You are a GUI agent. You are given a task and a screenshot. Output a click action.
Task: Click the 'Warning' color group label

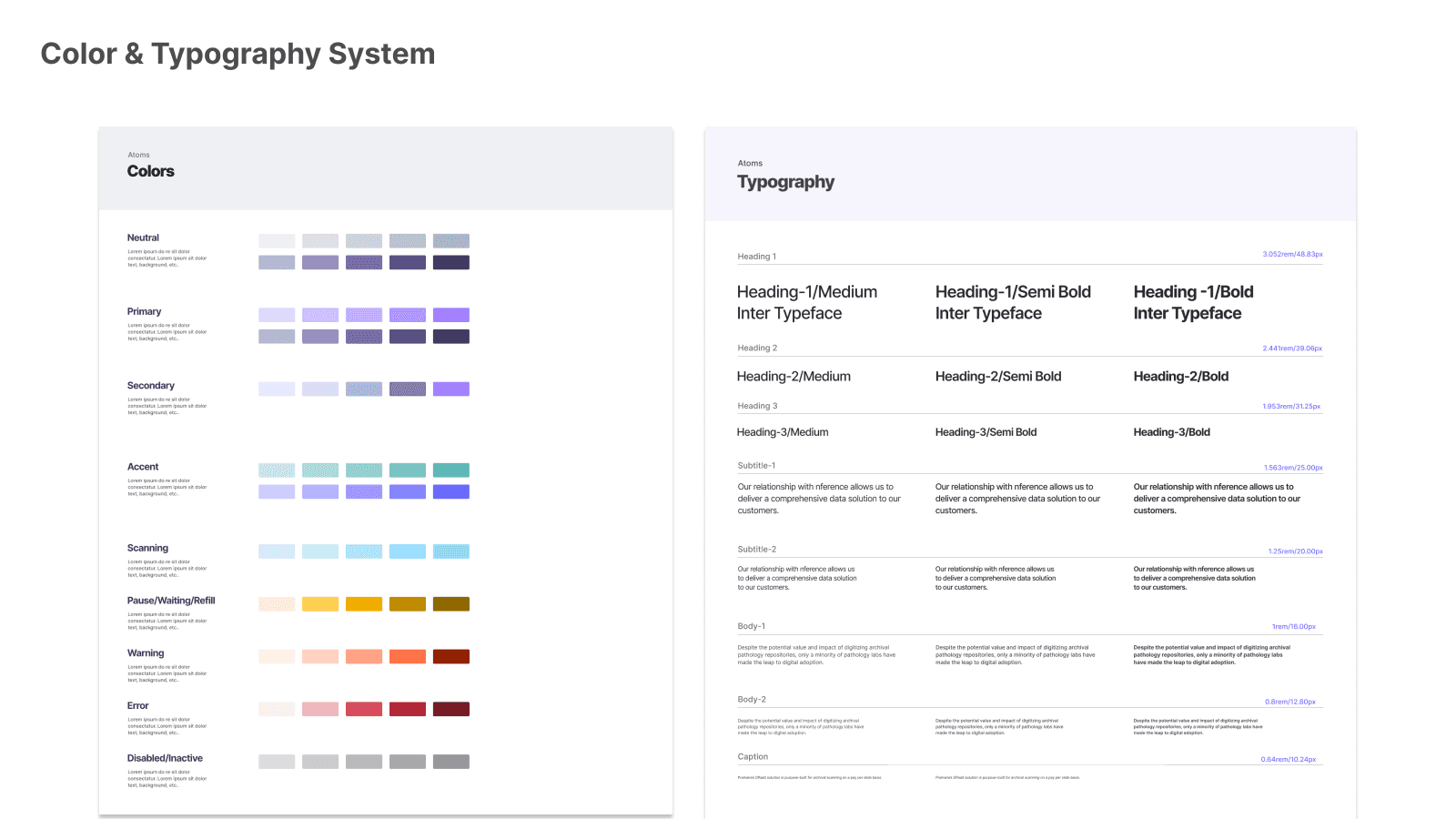pos(146,653)
